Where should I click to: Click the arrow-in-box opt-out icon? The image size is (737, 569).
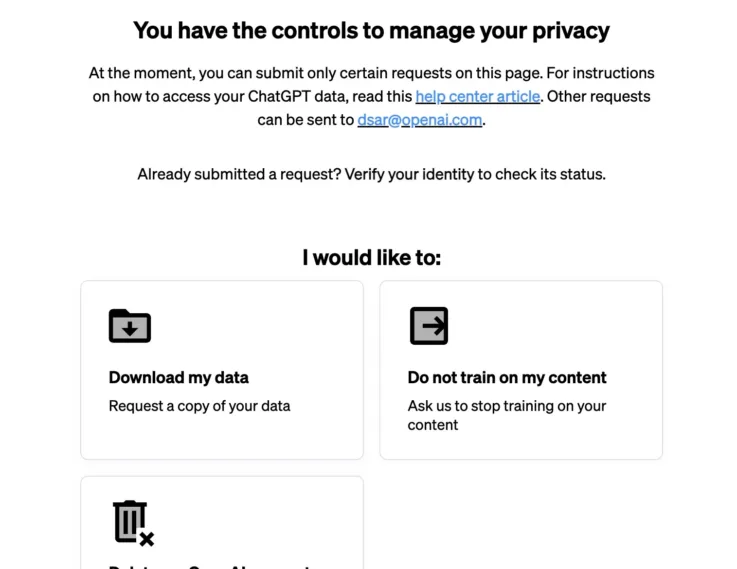(429, 326)
